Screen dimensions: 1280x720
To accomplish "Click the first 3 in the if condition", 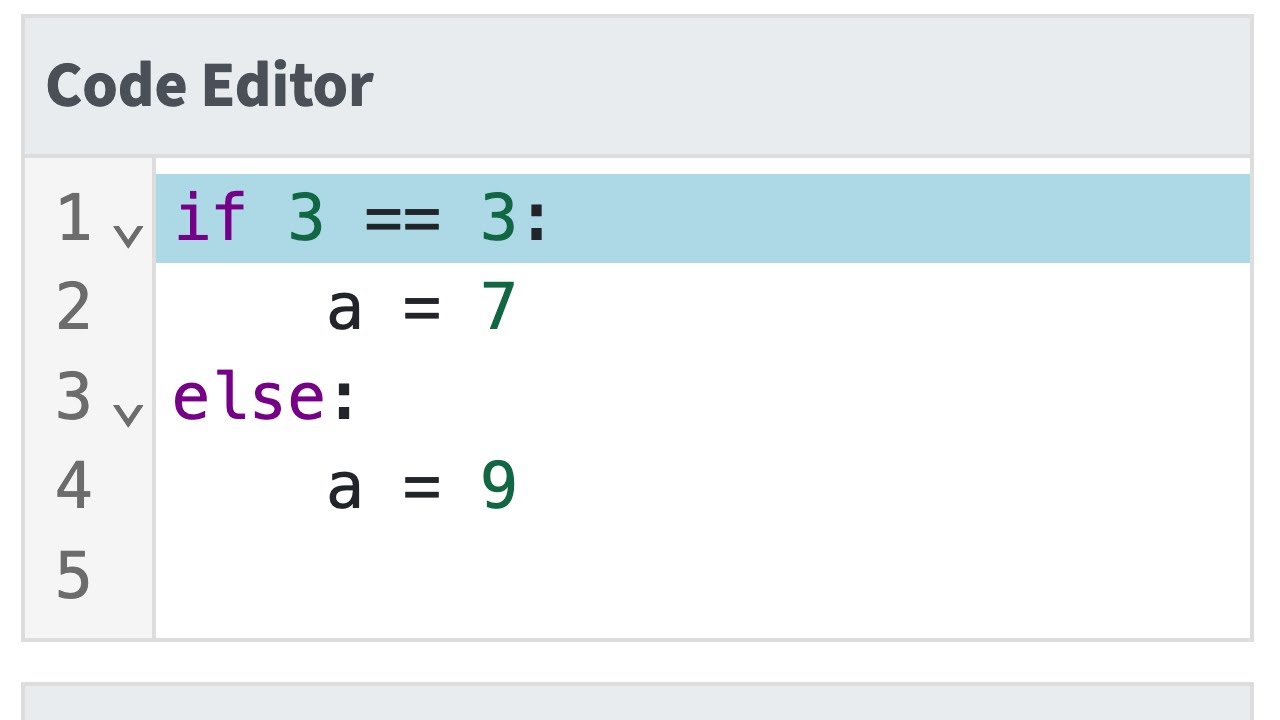I will click(306, 219).
